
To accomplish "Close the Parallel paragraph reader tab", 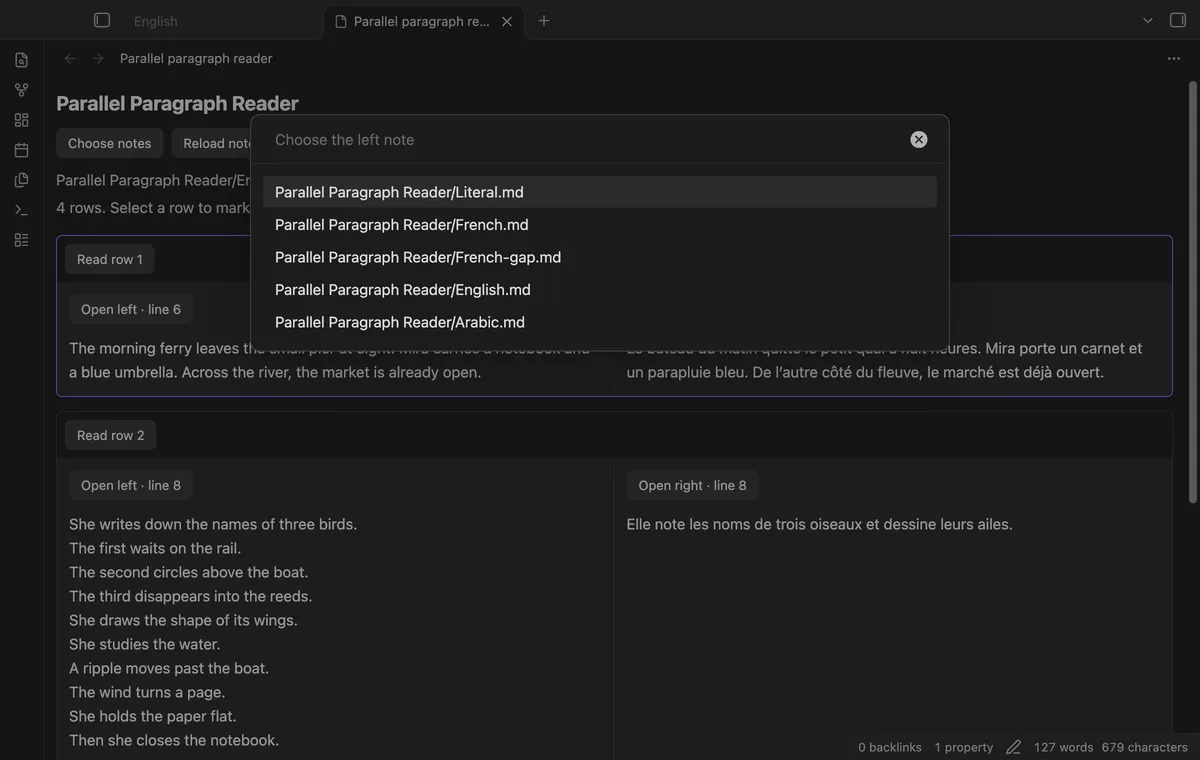I will point(507,21).
